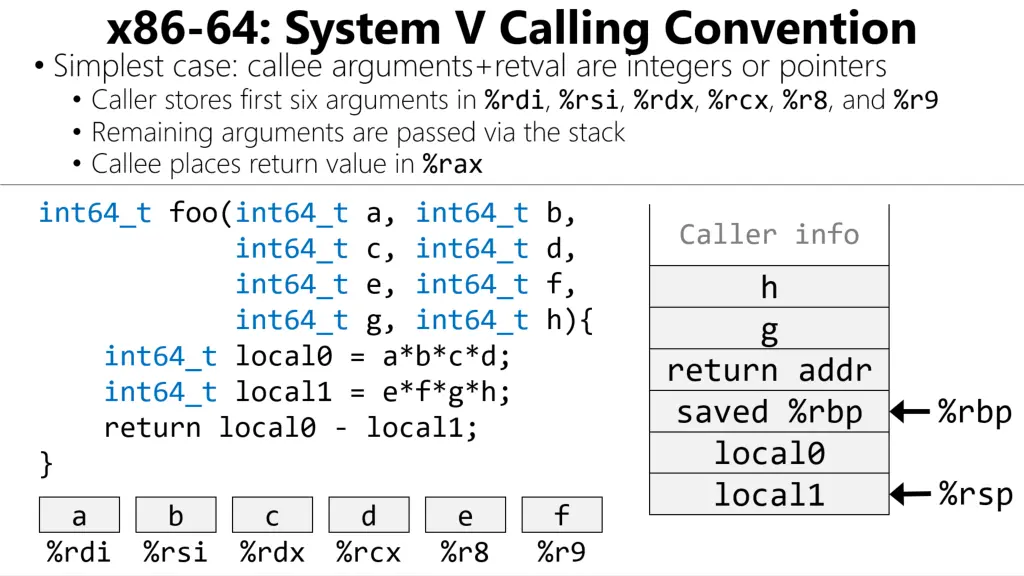Click the arrow pointing from %rbp
This screenshot has width=1024, height=576.
click(x=911, y=411)
